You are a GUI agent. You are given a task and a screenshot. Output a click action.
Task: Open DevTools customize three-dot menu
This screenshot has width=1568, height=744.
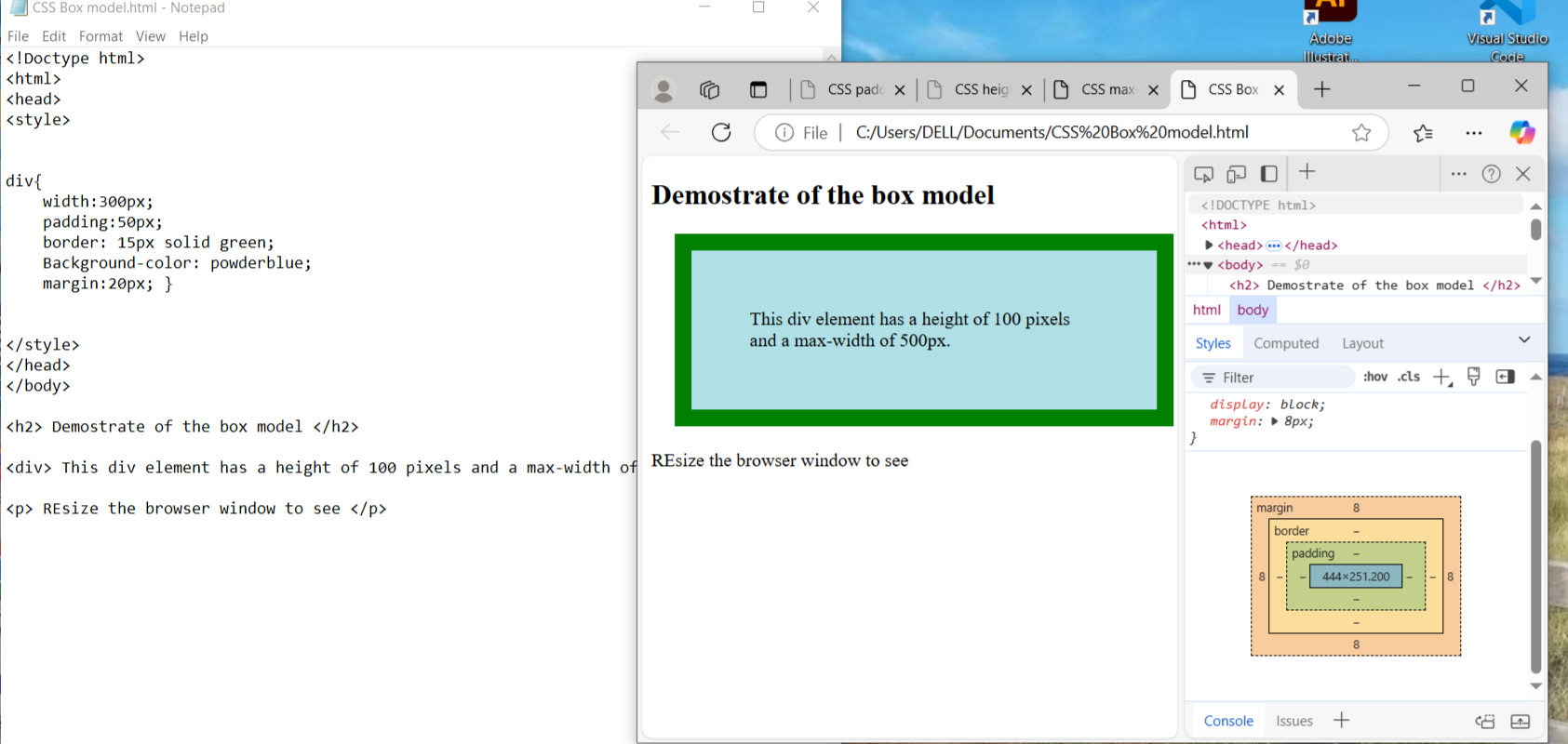point(1458,174)
